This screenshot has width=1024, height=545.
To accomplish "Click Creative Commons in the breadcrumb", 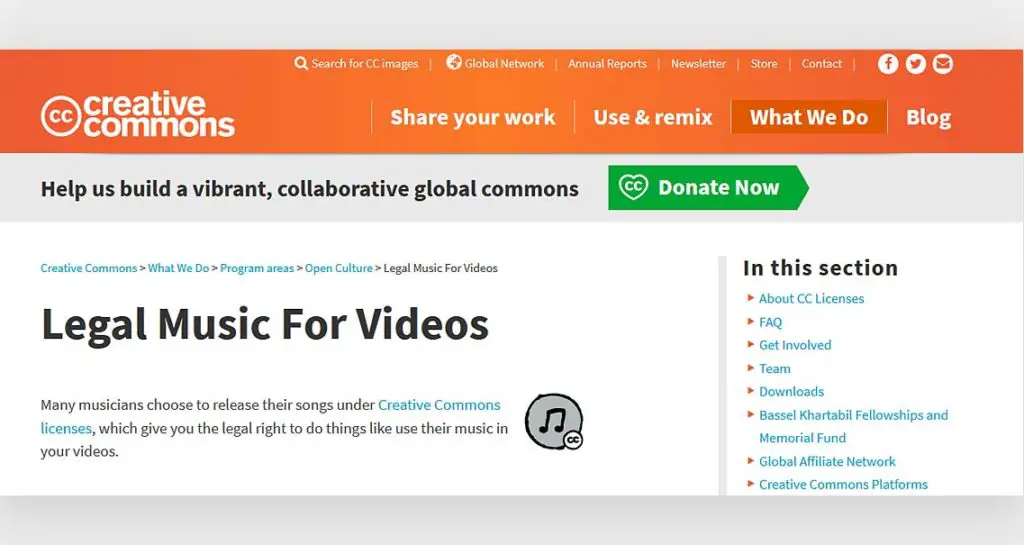I will click(x=89, y=268).
